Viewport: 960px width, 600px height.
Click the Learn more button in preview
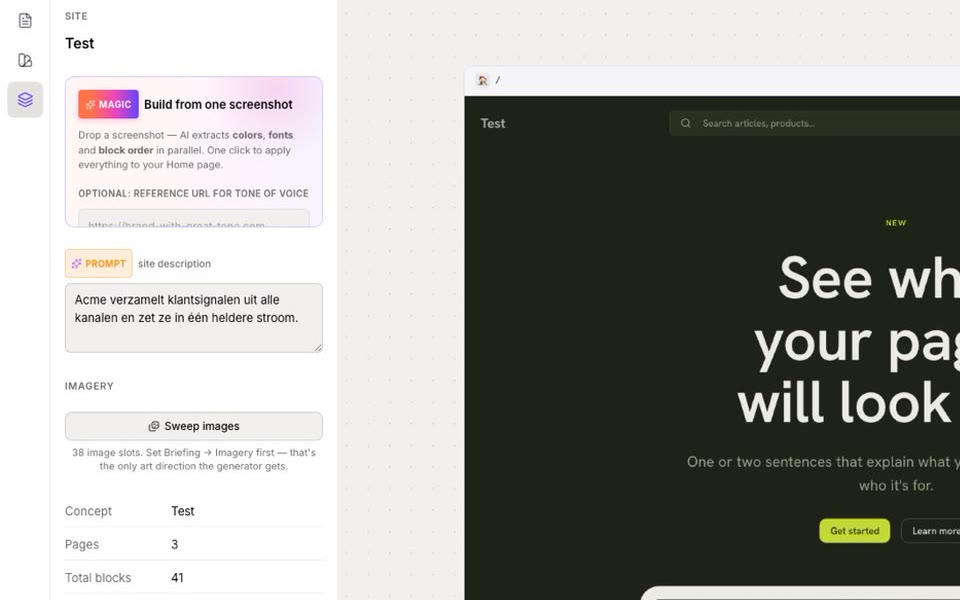[933, 531]
